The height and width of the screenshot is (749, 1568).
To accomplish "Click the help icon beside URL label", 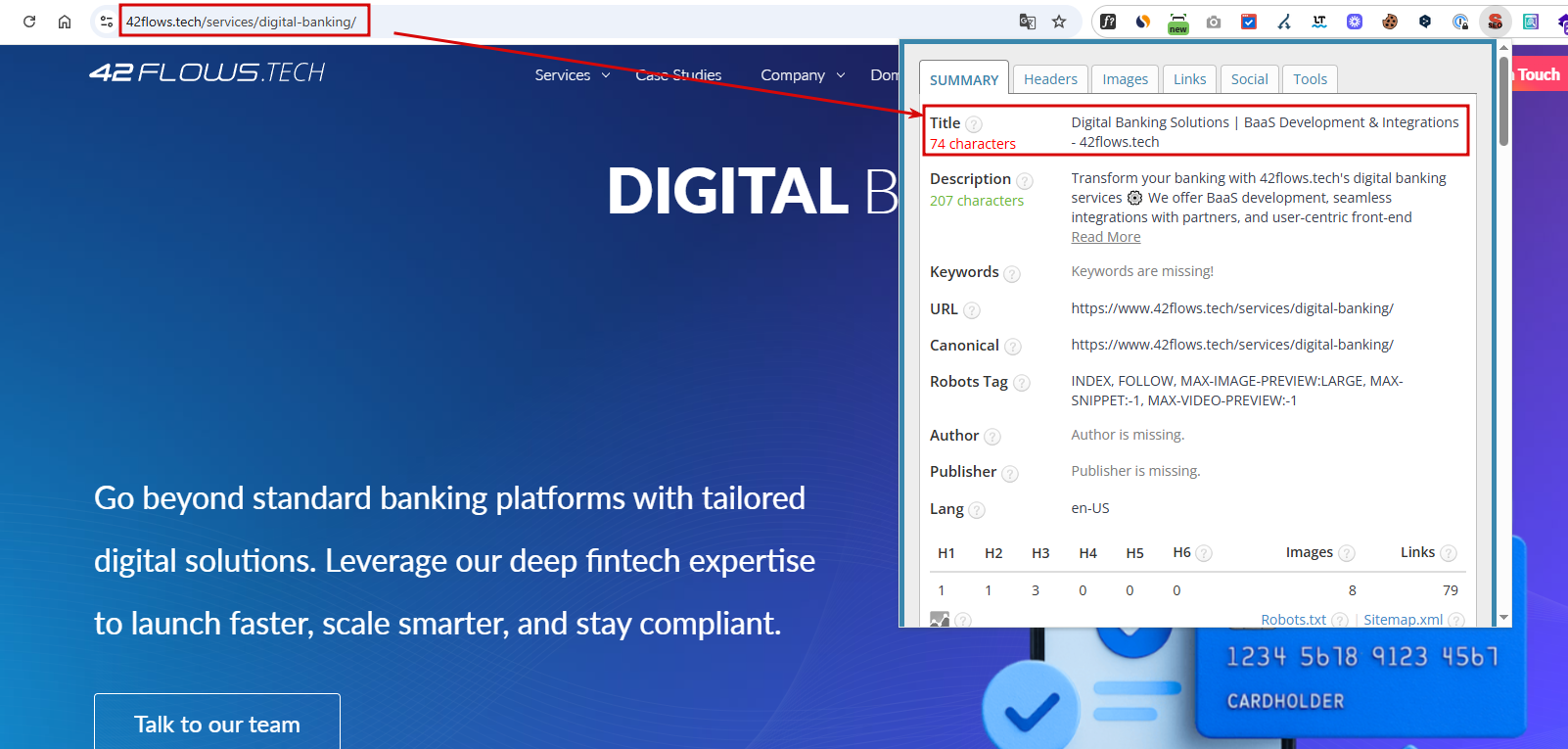I will [971, 310].
